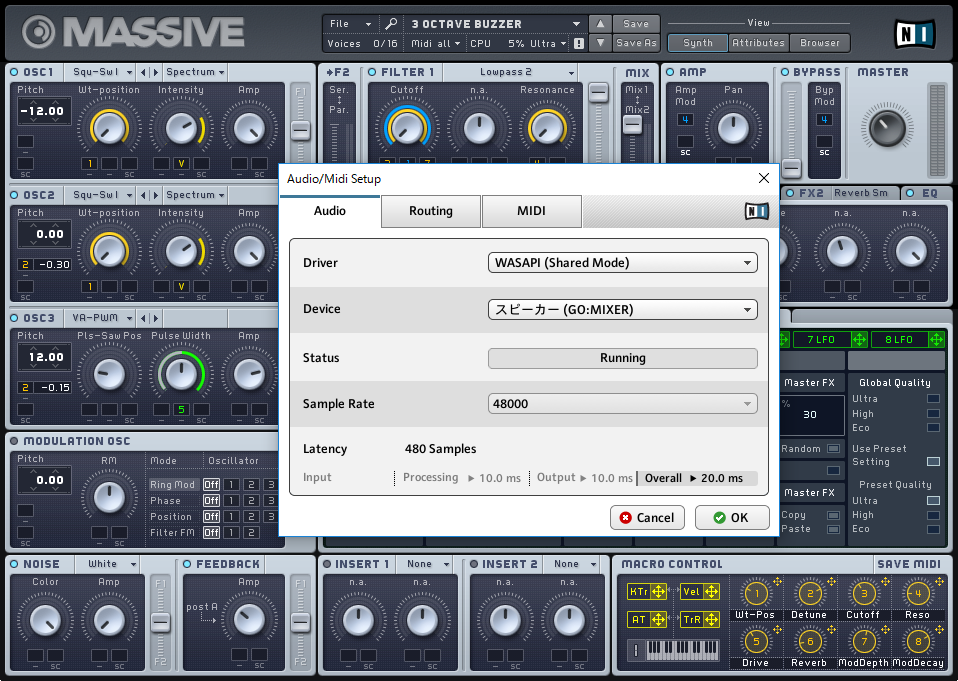
Task: Open the Driver dropdown showing WASAPI
Action: tap(623, 263)
